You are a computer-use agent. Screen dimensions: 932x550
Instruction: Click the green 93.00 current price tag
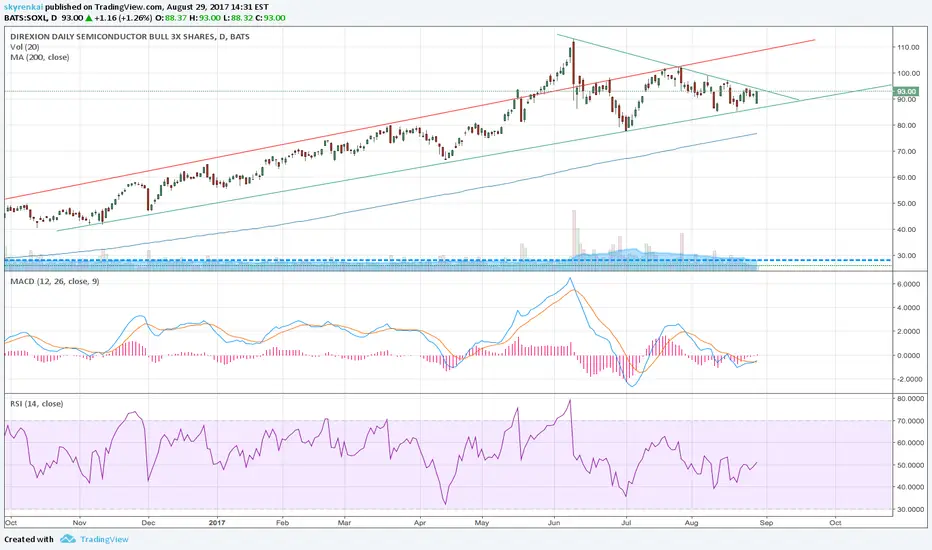click(906, 92)
